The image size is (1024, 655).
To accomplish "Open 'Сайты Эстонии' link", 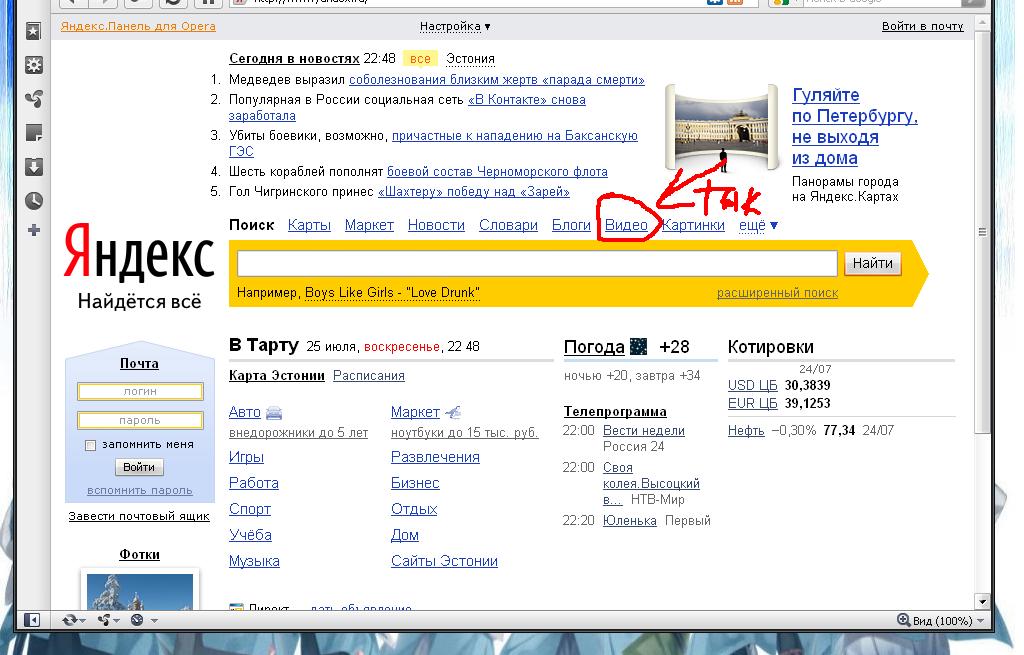I will pos(444,561).
